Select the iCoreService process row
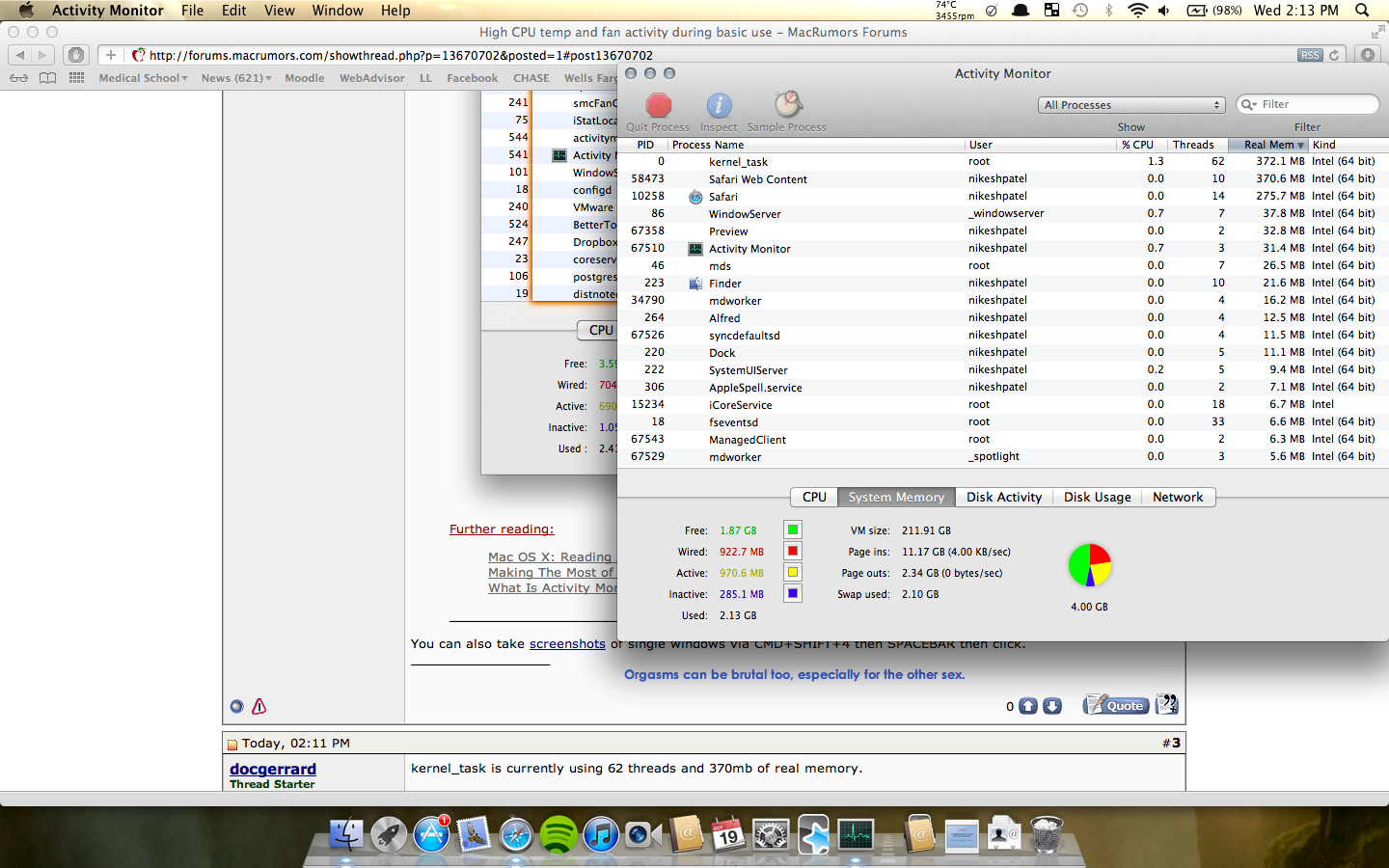The height and width of the screenshot is (868, 1389). [x=1003, y=405]
